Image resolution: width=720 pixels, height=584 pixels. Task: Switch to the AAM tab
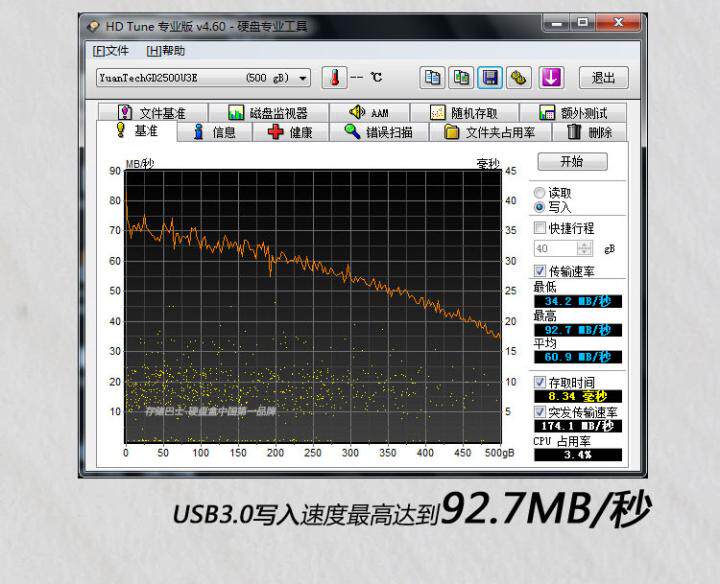(x=369, y=112)
